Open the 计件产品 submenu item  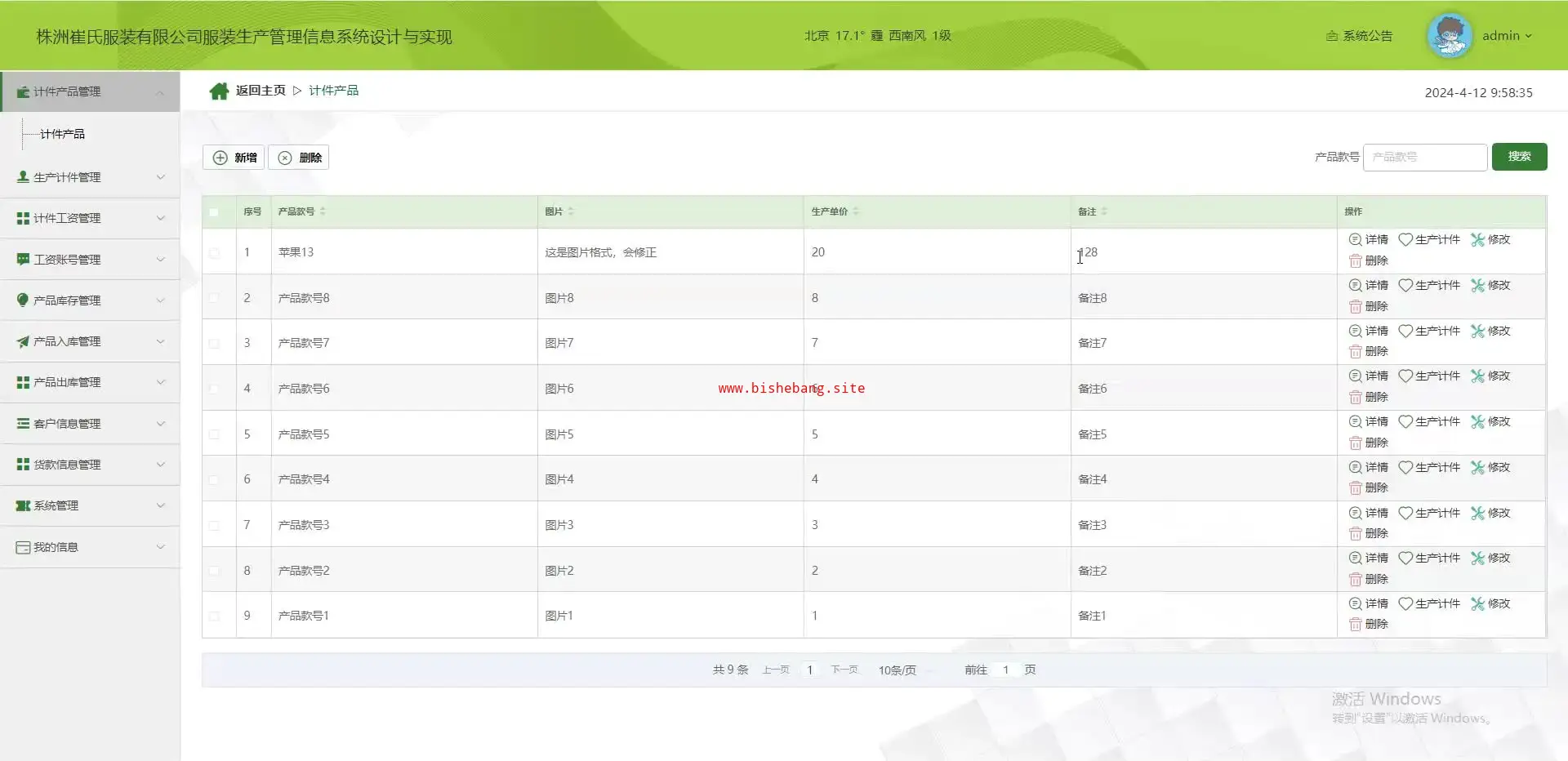pyautogui.click(x=62, y=134)
